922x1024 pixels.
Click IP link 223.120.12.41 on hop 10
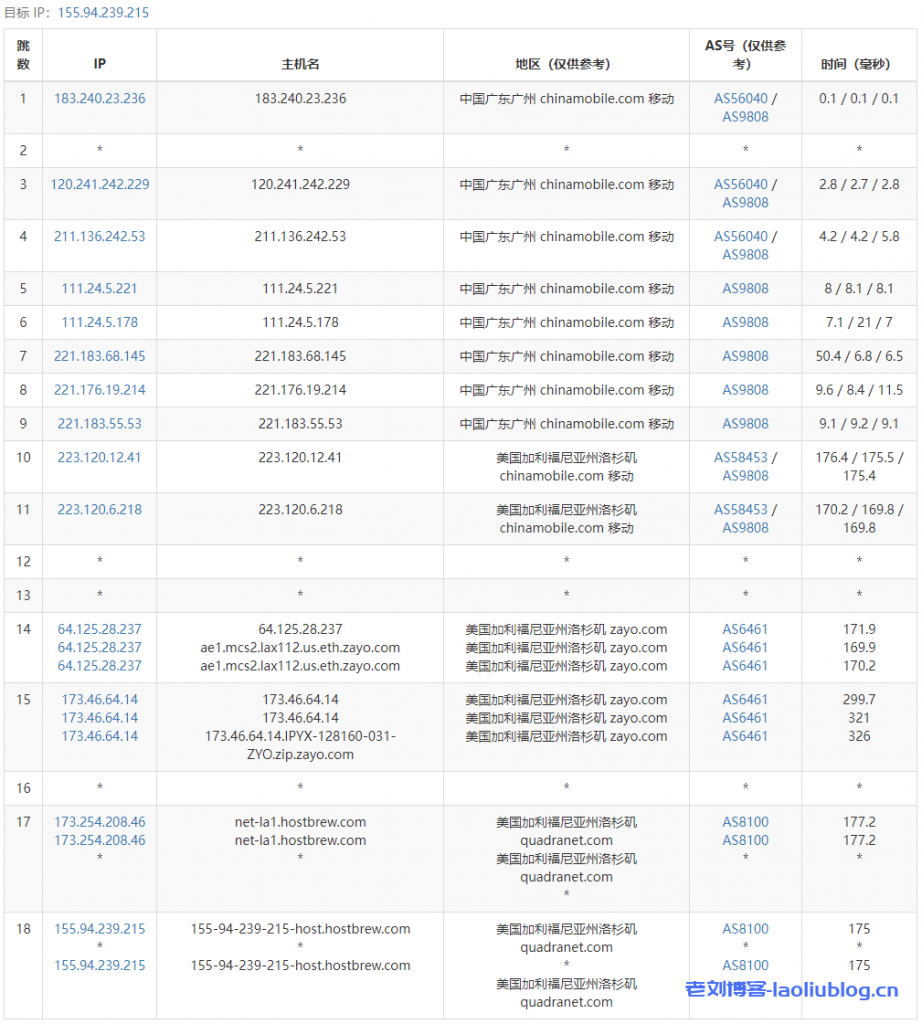(98, 457)
